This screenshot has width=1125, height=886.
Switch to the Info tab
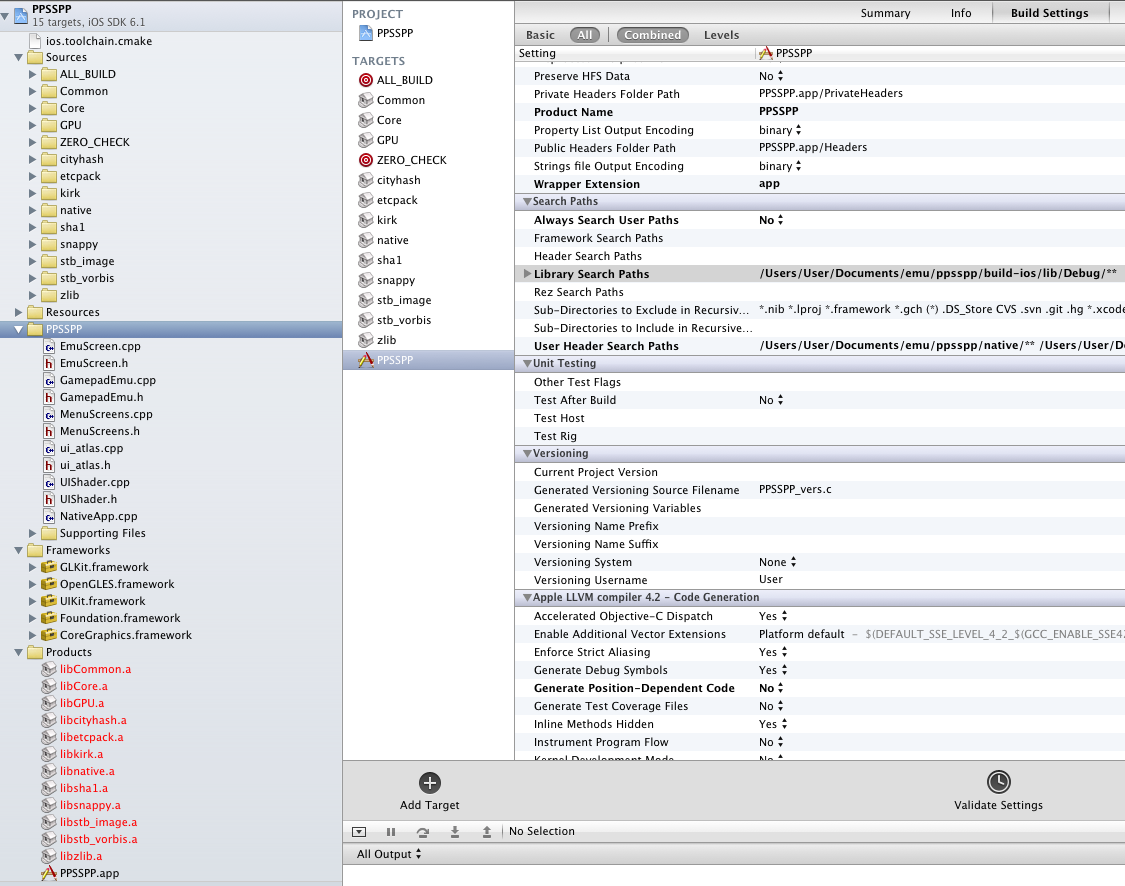click(961, 13)
